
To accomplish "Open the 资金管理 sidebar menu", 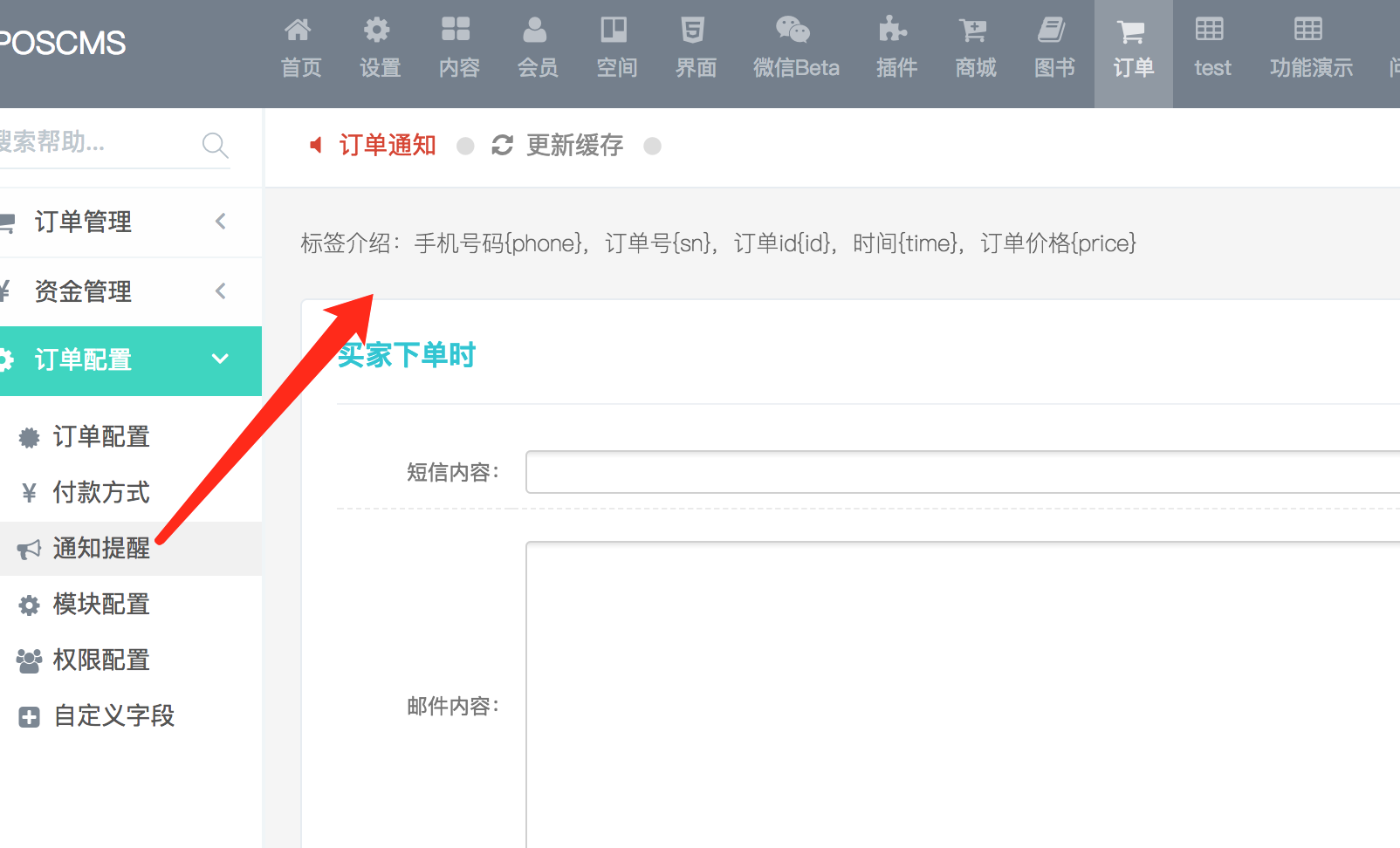I will tap(131, 292).
